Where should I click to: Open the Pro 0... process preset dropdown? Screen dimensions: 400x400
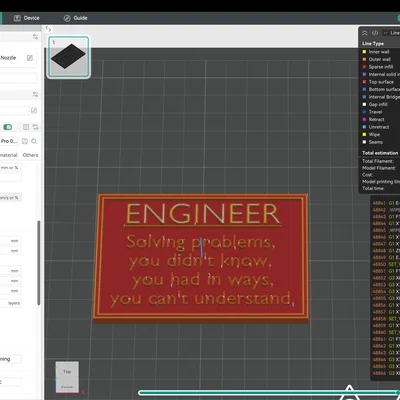click(x=10, y=141)
